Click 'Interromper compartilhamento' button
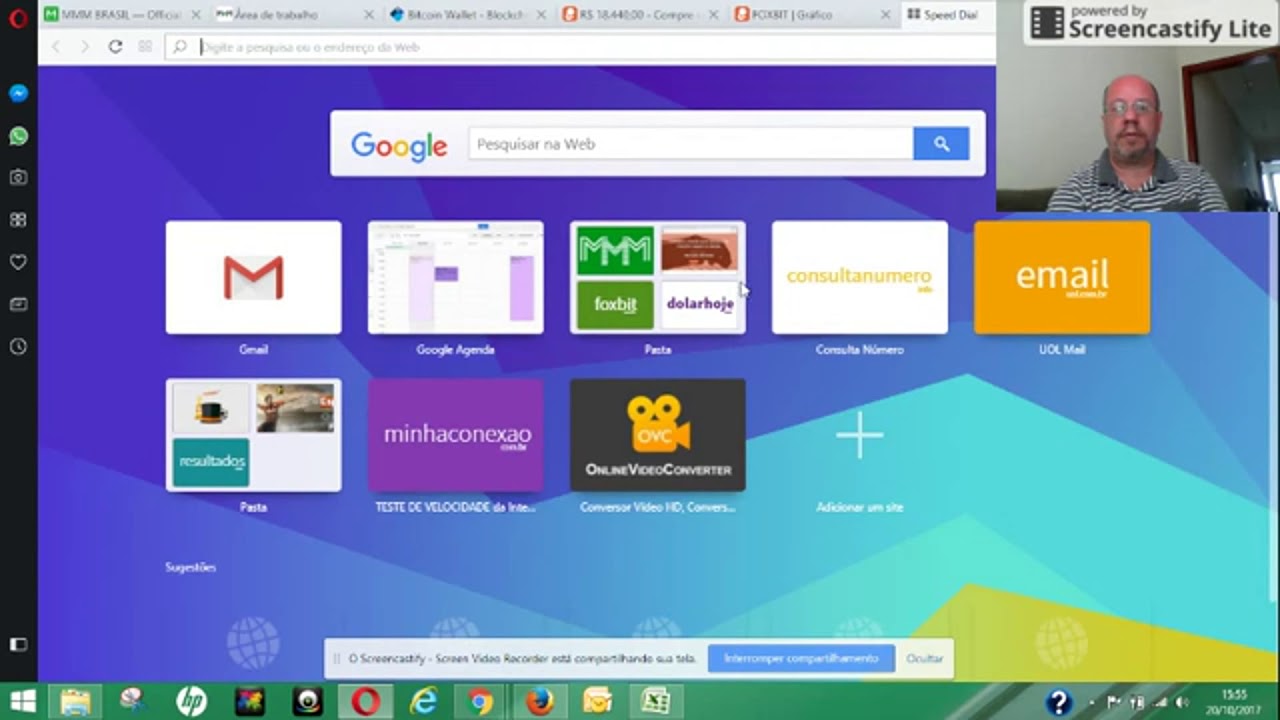The image size is (1280, 720). coord(801,659)
